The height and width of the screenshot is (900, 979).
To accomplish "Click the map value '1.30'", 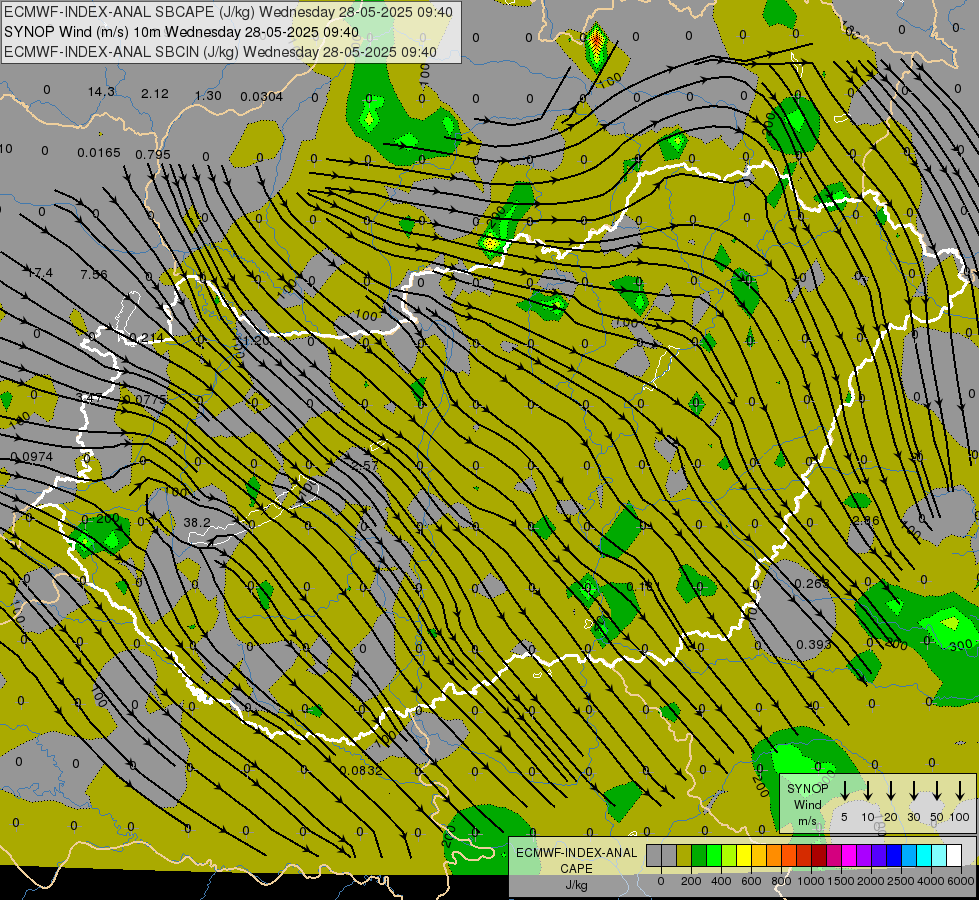I will click(x=208, y=96).
